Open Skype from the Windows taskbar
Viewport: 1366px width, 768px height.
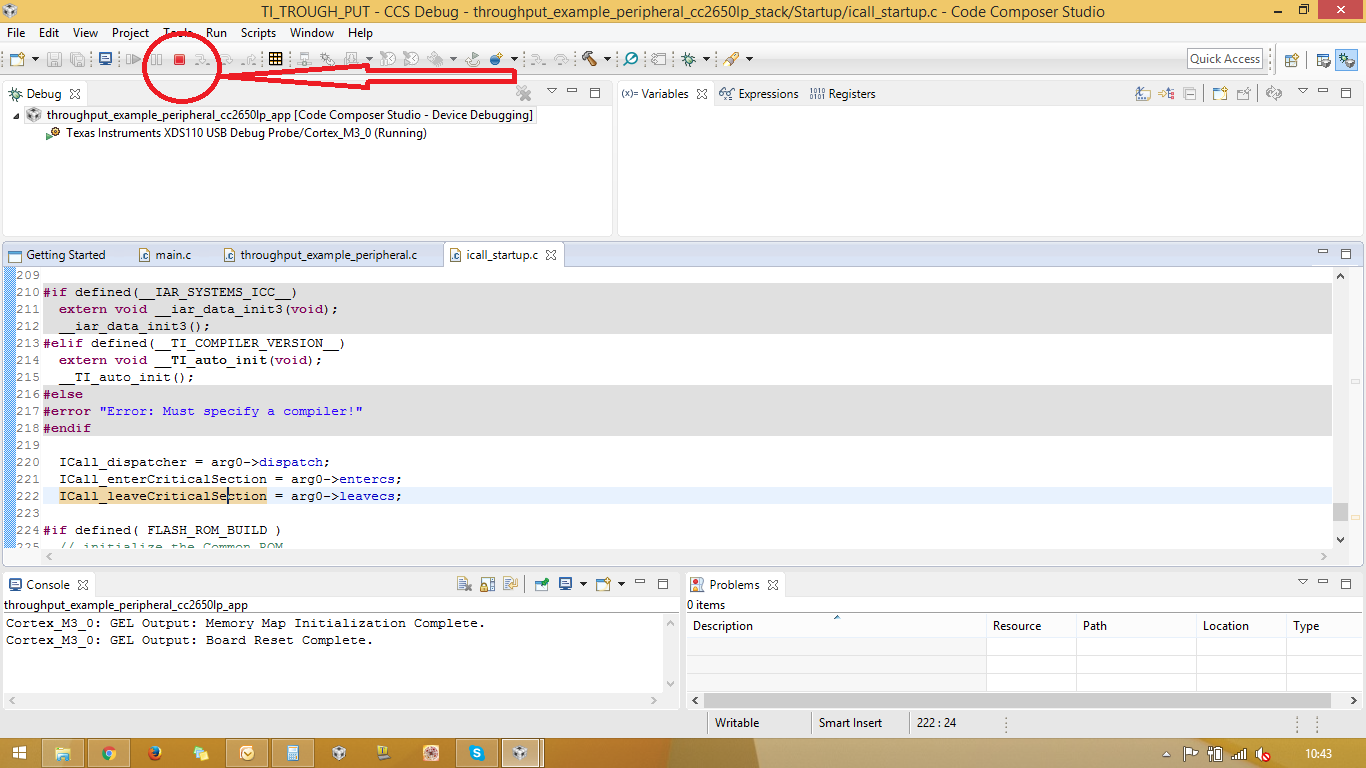pos(477,753)
